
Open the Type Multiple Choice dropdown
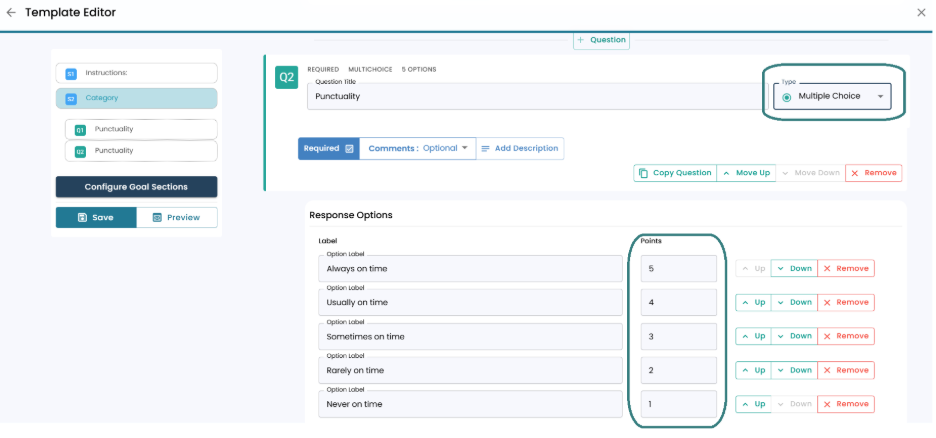tap(832, 96)
